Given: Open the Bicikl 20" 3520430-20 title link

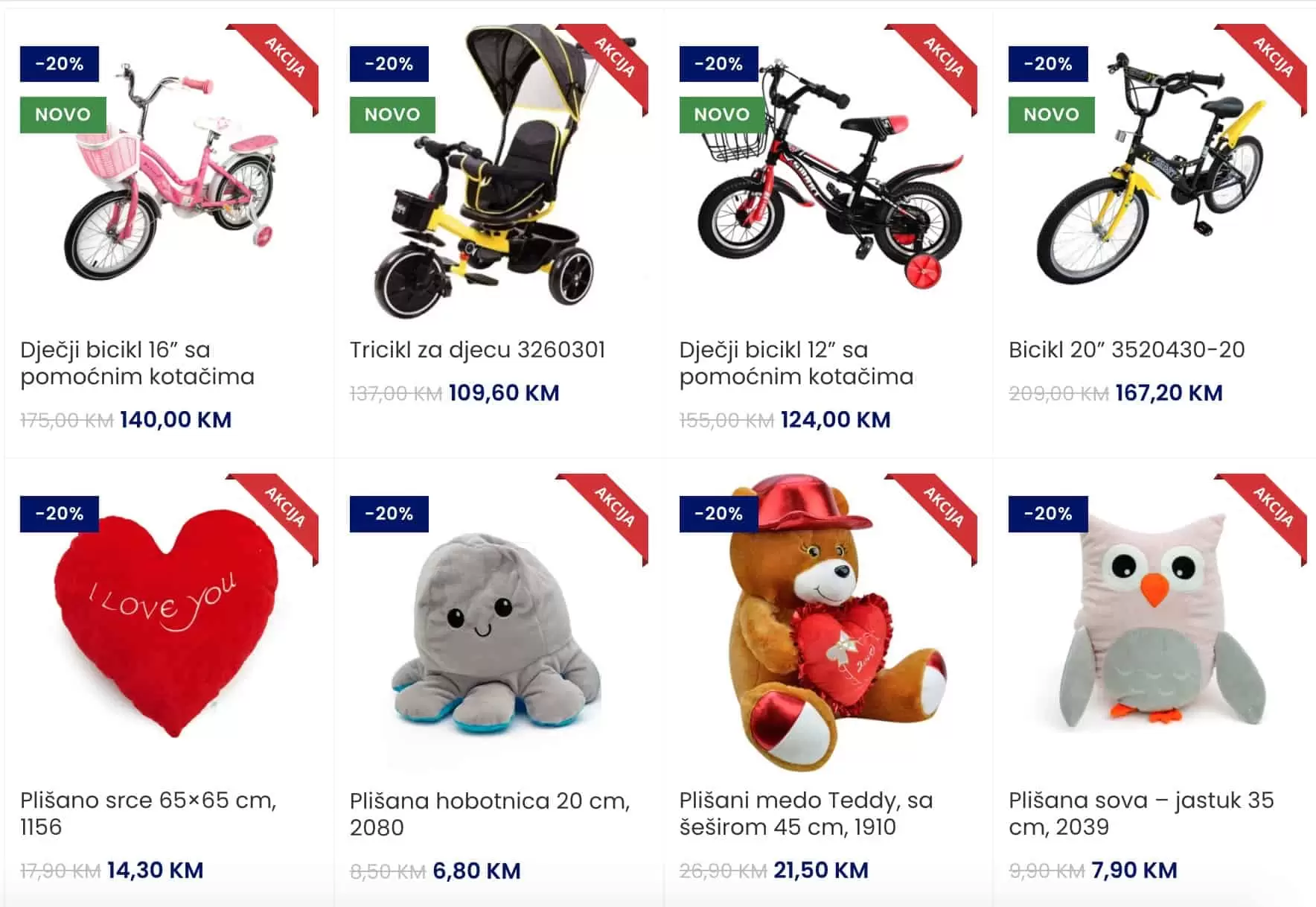Looking at the screenshot, I should [x=1127, y=349].
